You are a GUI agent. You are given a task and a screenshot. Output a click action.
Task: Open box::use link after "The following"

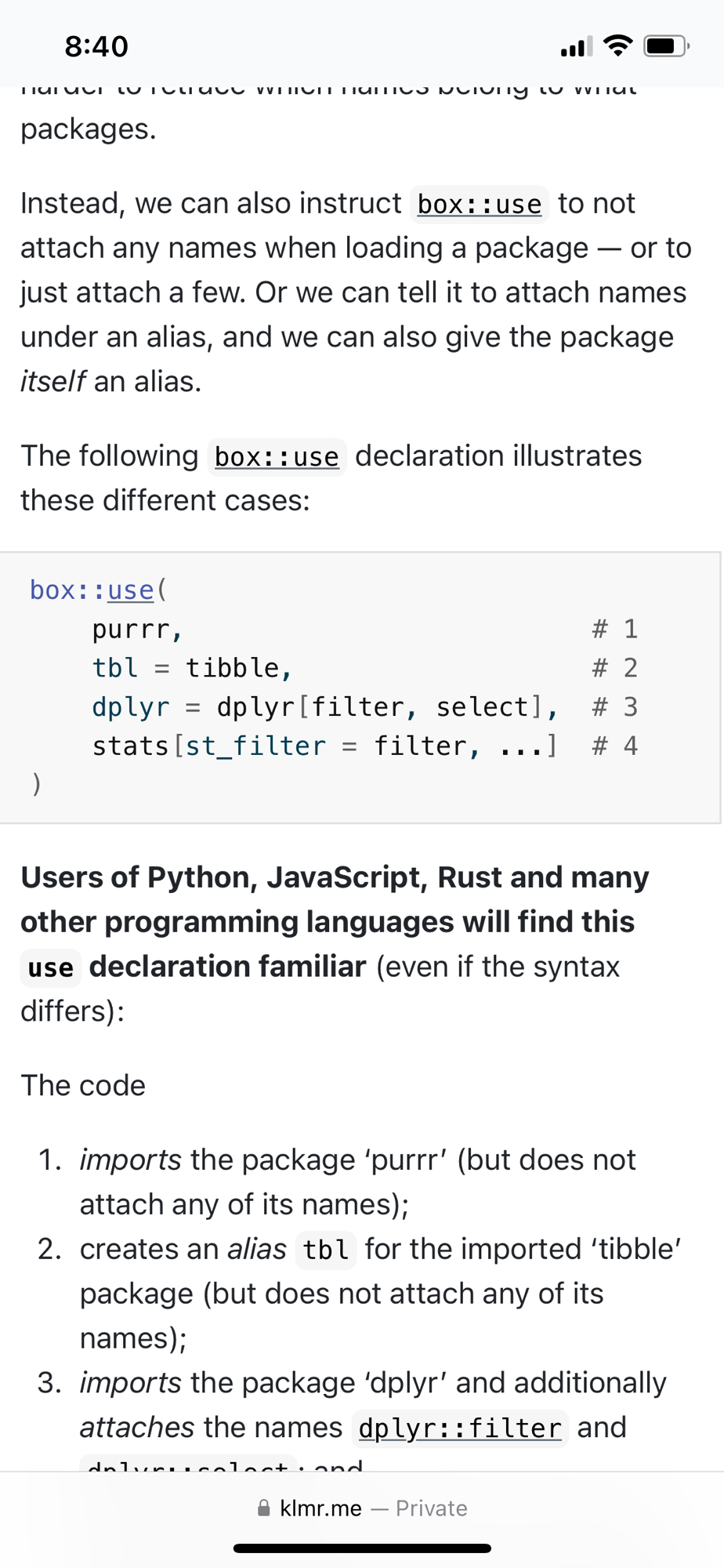pyautogui.click(x=277, y=457)
